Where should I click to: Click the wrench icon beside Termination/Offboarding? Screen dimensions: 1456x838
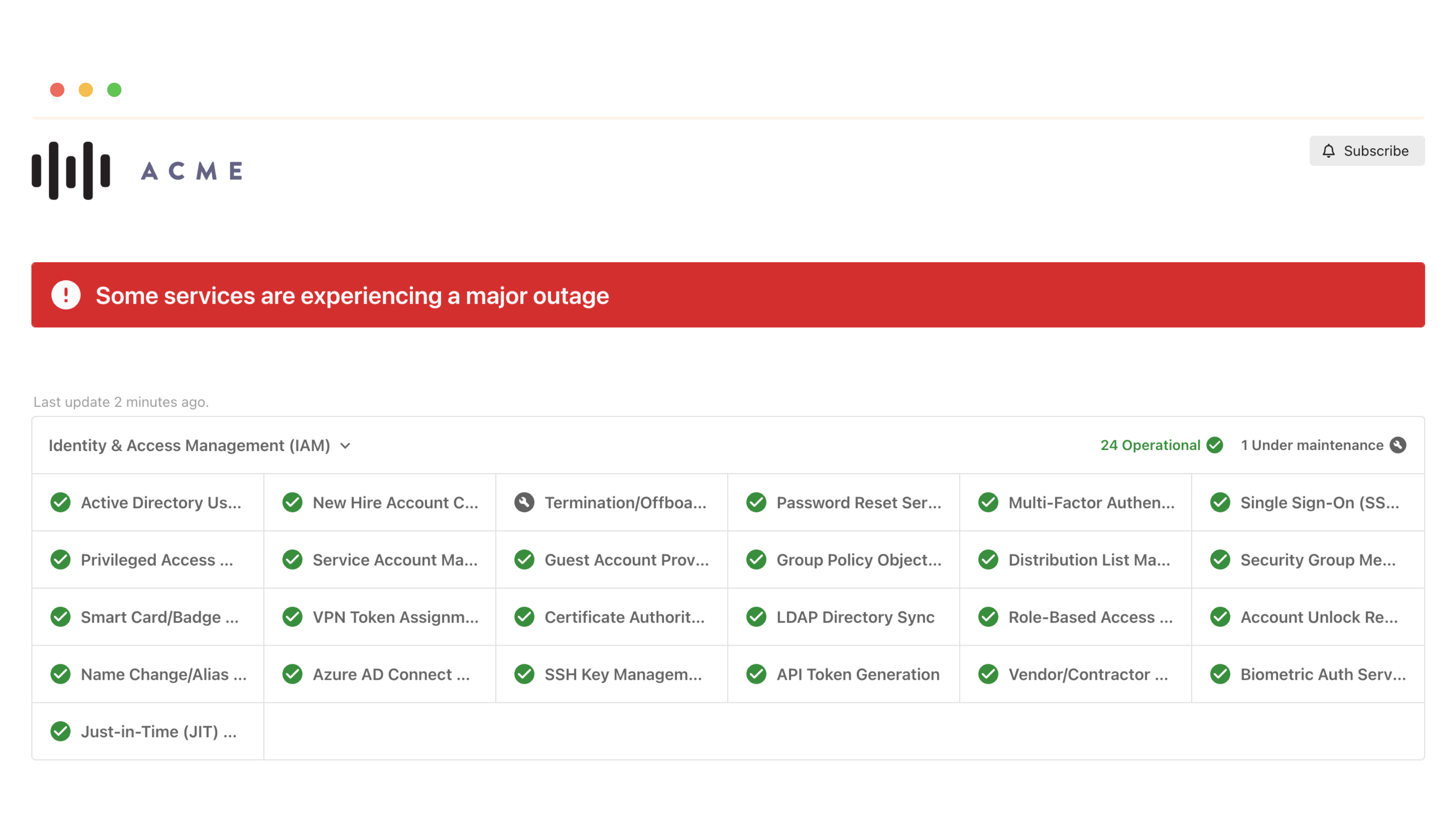pos(524,502)
